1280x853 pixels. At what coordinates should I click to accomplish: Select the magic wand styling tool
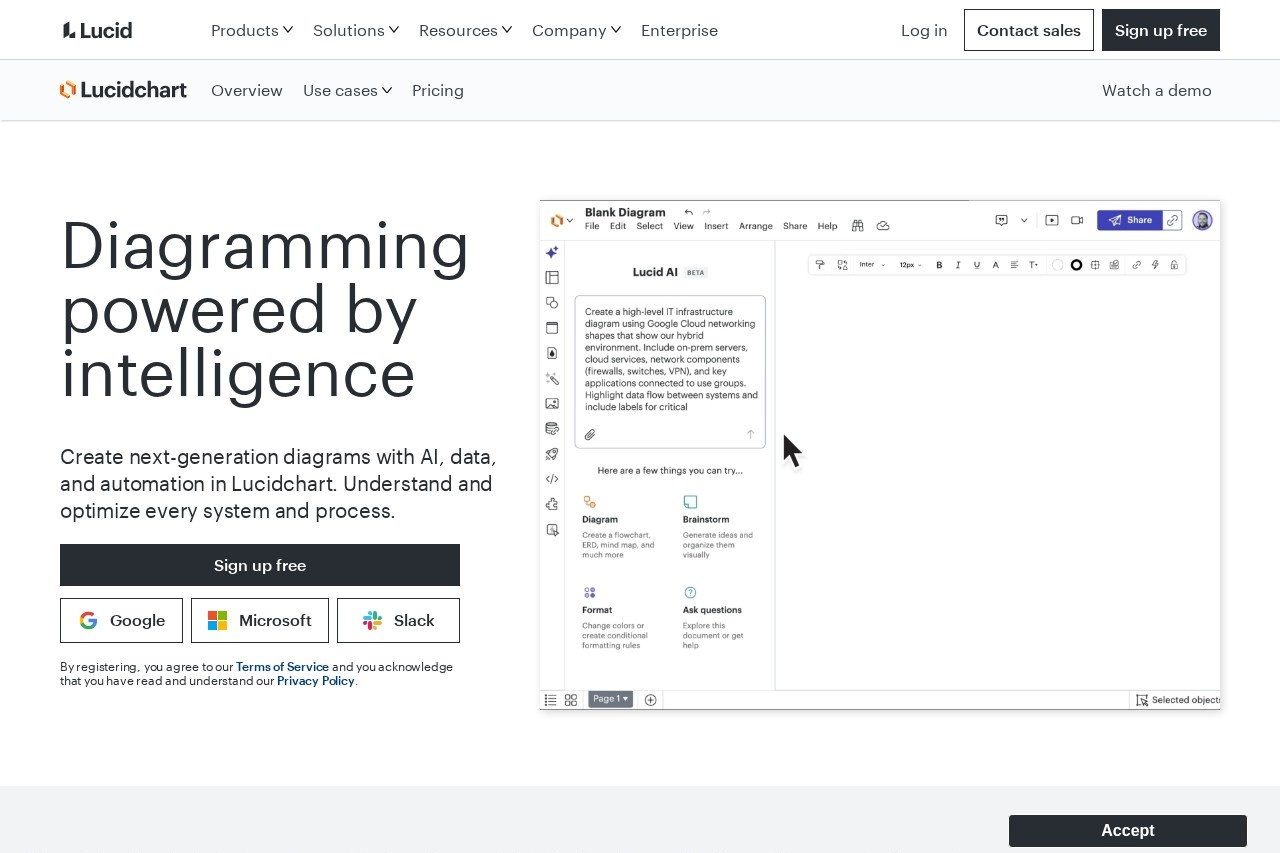coord(552,379)
